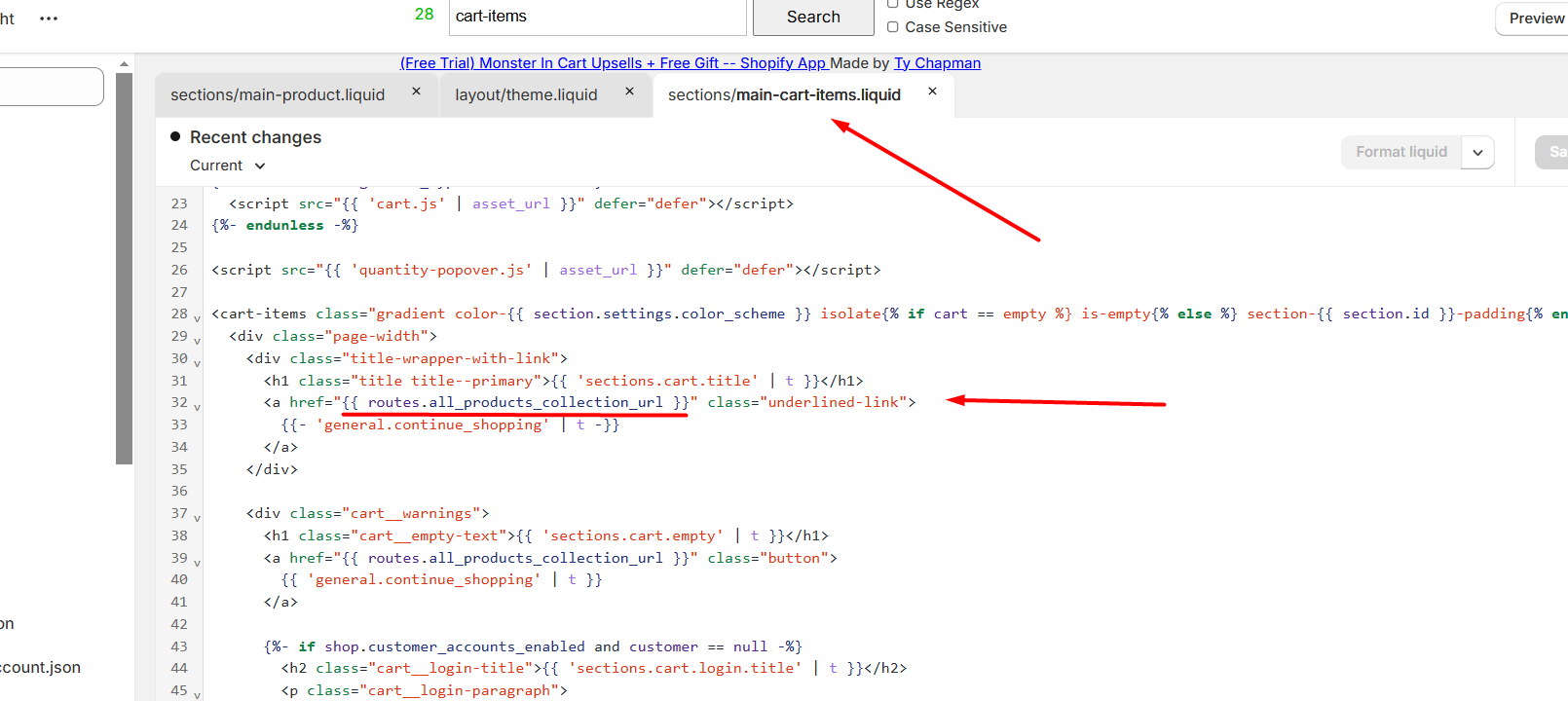Click 'quantity-popover.js' string on line 26
The width and height of the screenshot is (1568, 701).
coord(441,270)
